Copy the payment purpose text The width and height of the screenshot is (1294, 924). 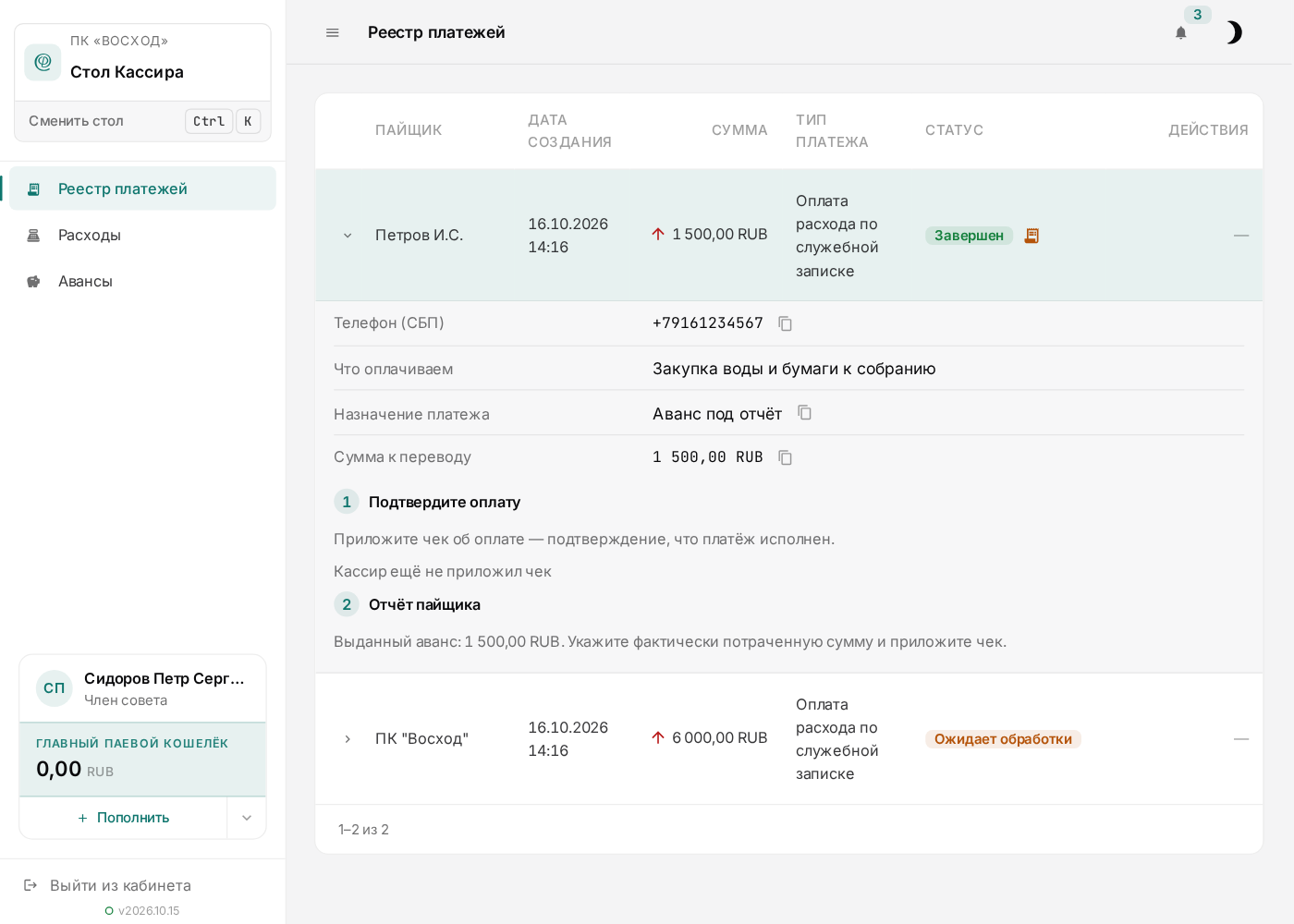(805, 413)
